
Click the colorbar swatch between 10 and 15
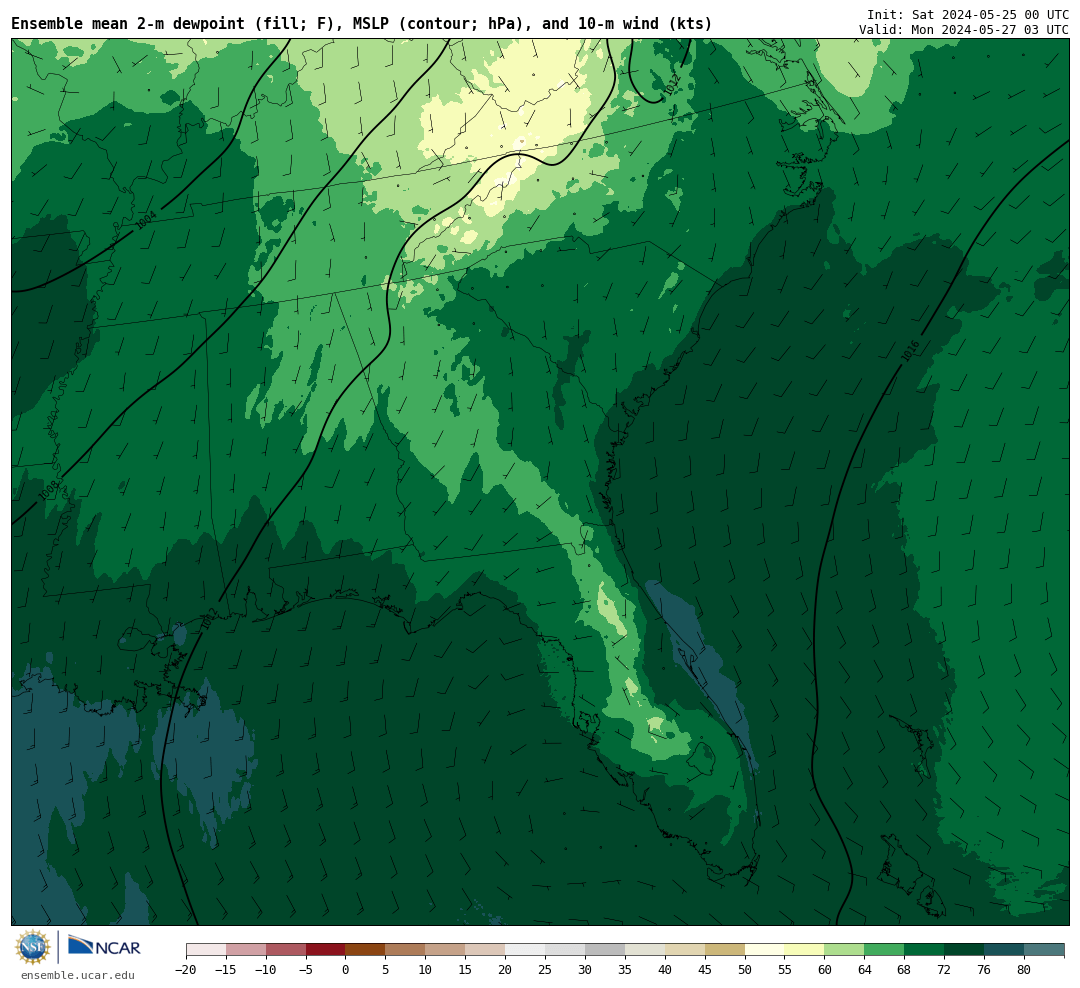tap(446, 950)
